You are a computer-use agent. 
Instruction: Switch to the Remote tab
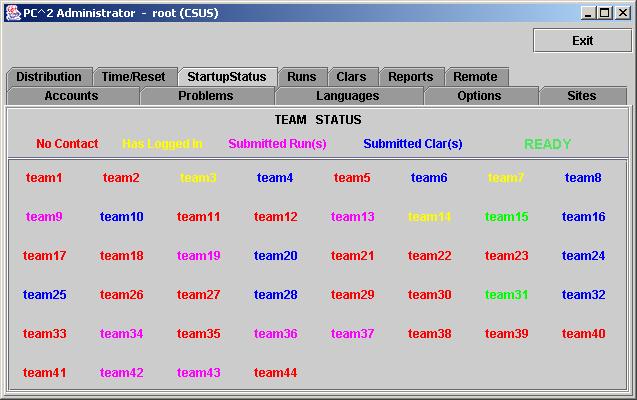(x=474, y=77)
